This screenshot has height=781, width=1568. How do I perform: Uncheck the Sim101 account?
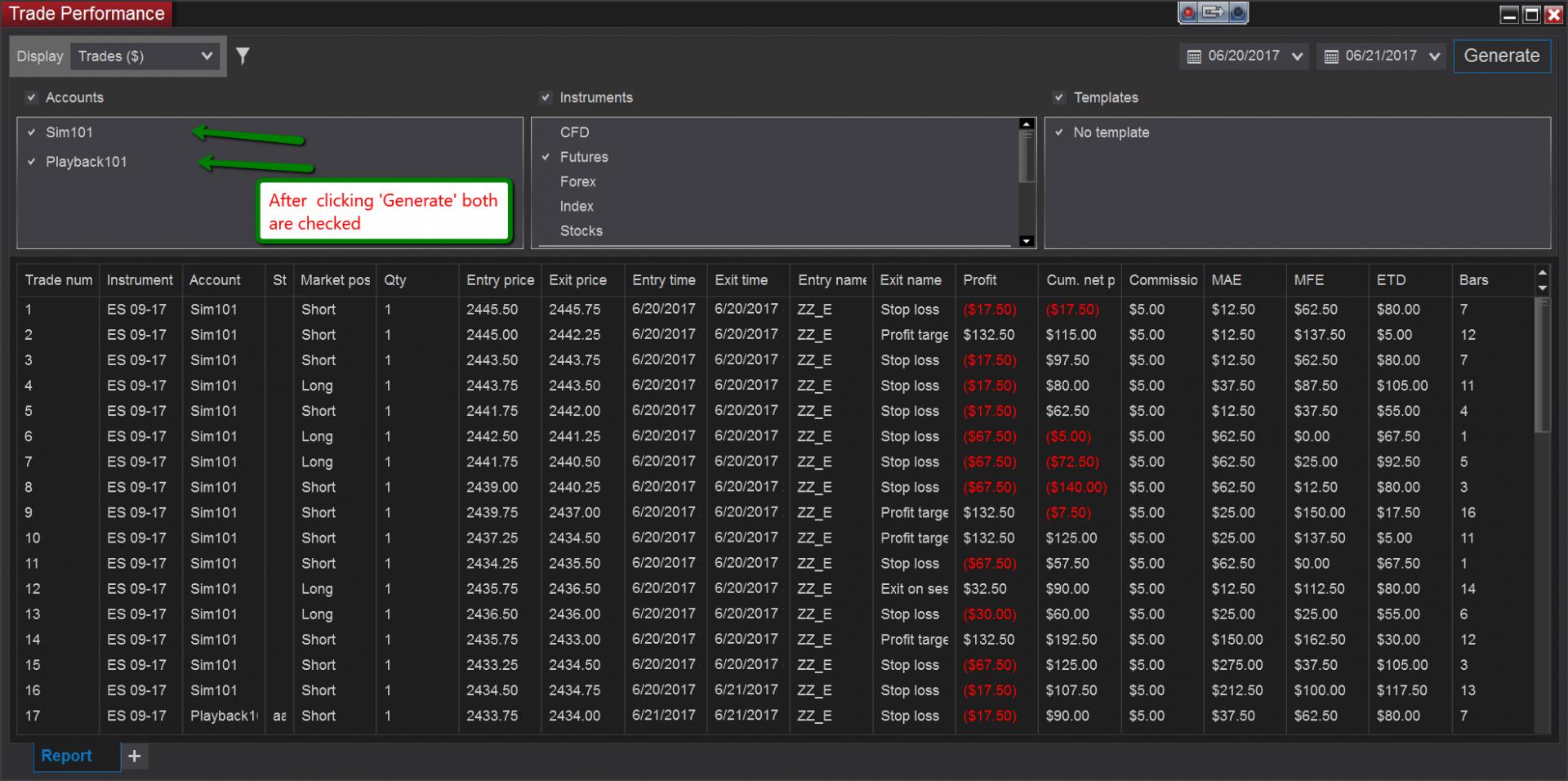point(32,132)
